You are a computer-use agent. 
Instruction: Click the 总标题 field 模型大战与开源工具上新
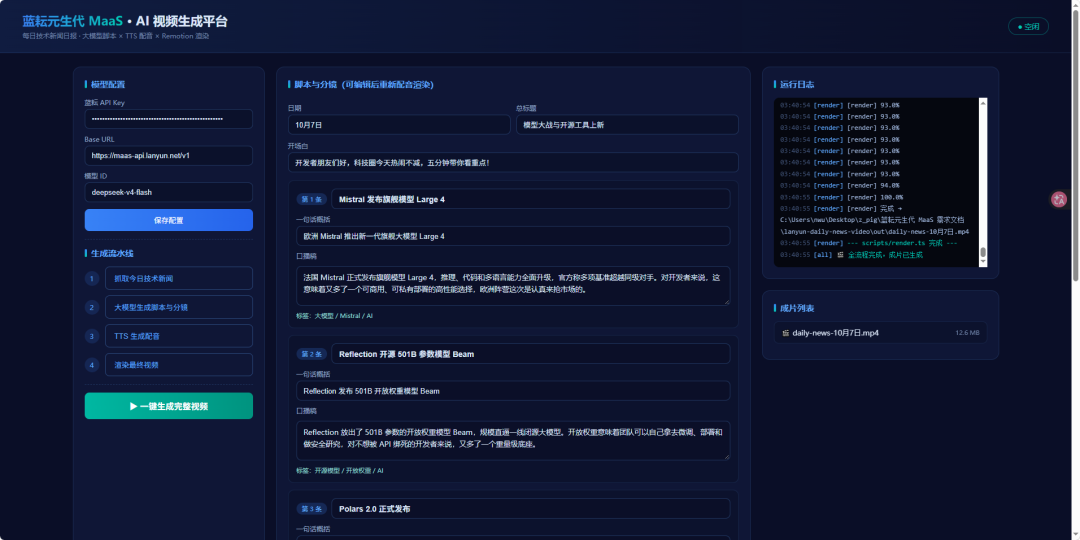click(627, 125)
